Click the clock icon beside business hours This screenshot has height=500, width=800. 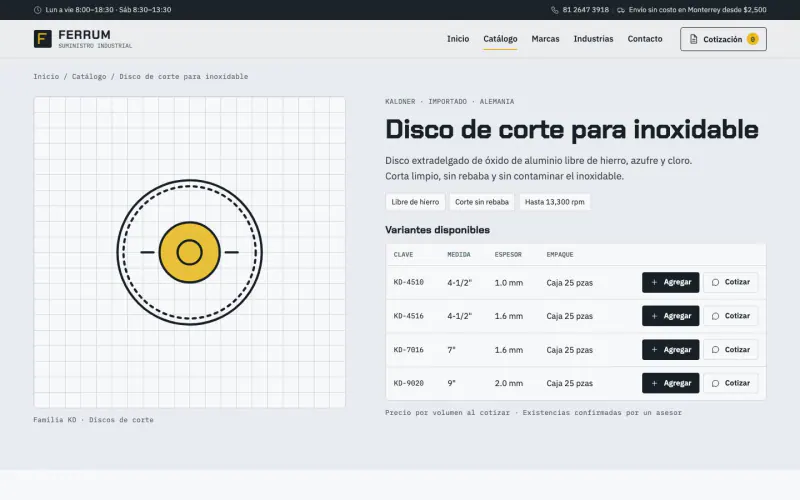point(37,10)
